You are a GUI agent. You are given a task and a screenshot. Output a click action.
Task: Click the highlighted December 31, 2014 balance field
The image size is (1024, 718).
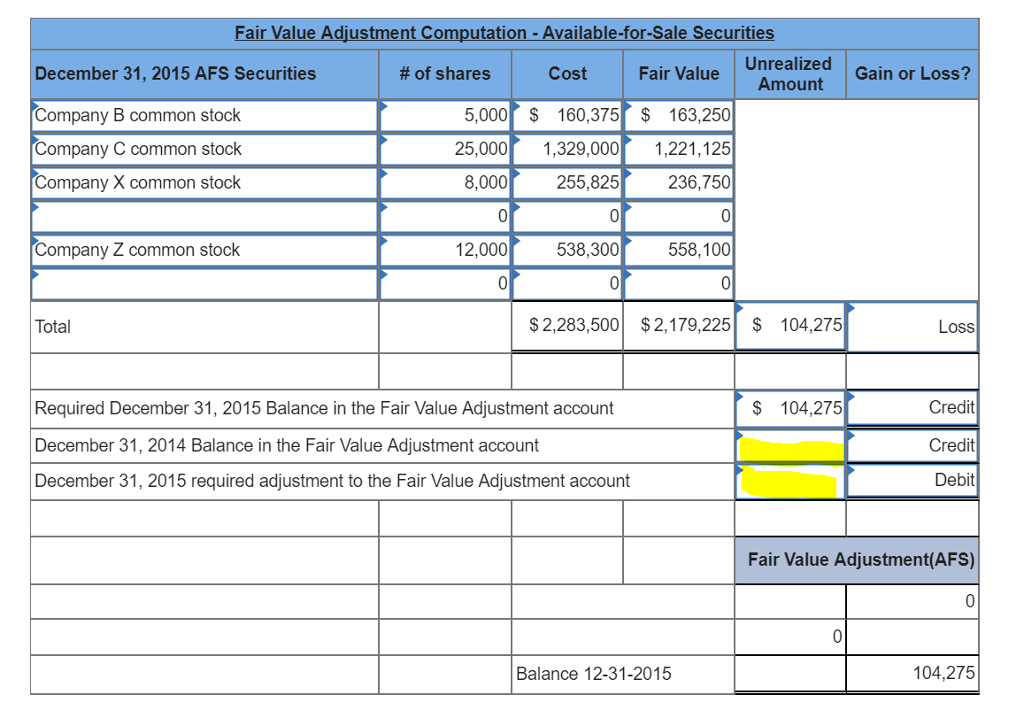[x=790, y=447]
